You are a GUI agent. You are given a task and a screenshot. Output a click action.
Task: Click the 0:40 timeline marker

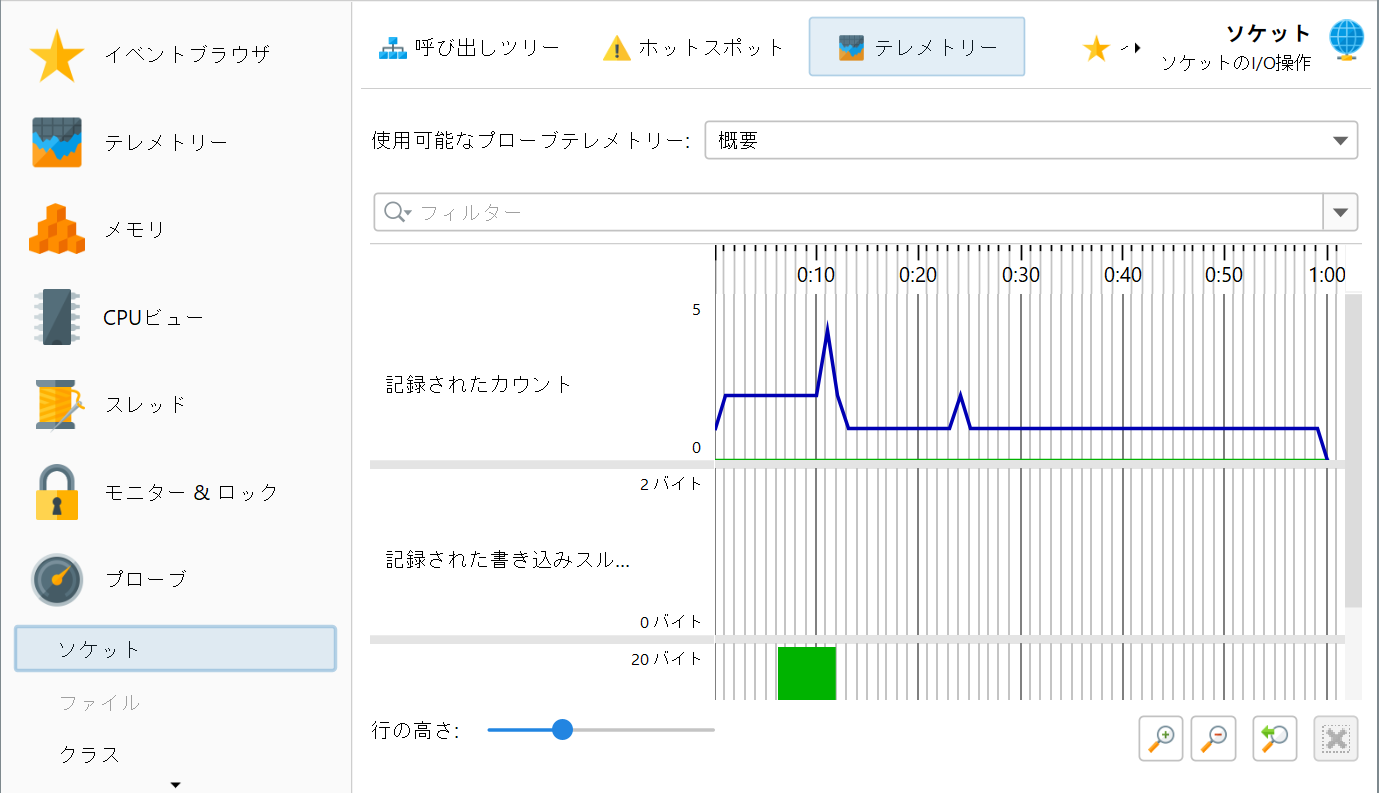click(x=1123, y=275)
